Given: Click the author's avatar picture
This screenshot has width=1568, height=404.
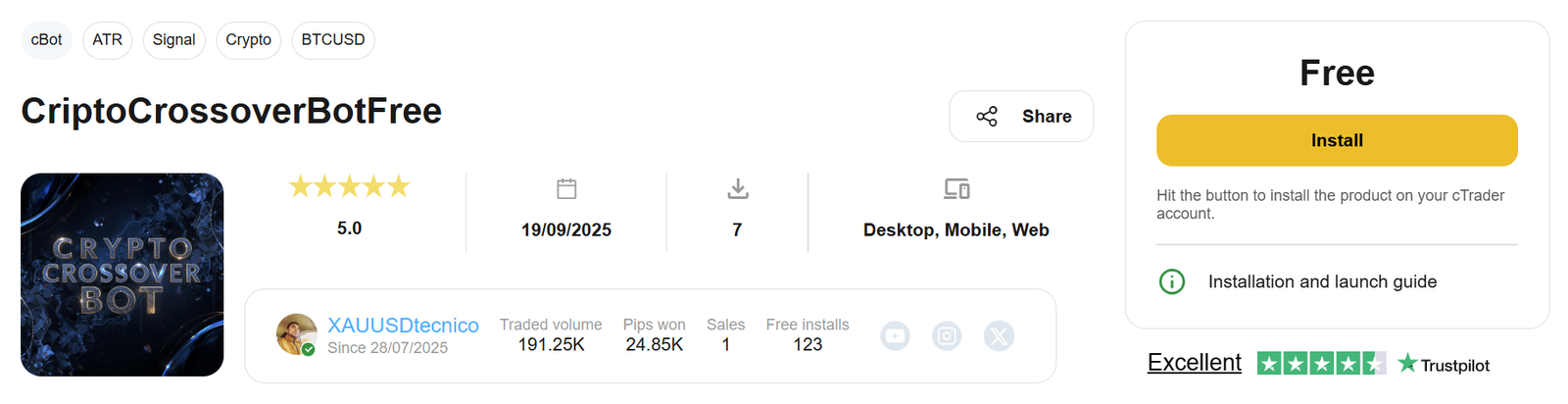Looking at the screenshot, I should (x=296, y=334).
